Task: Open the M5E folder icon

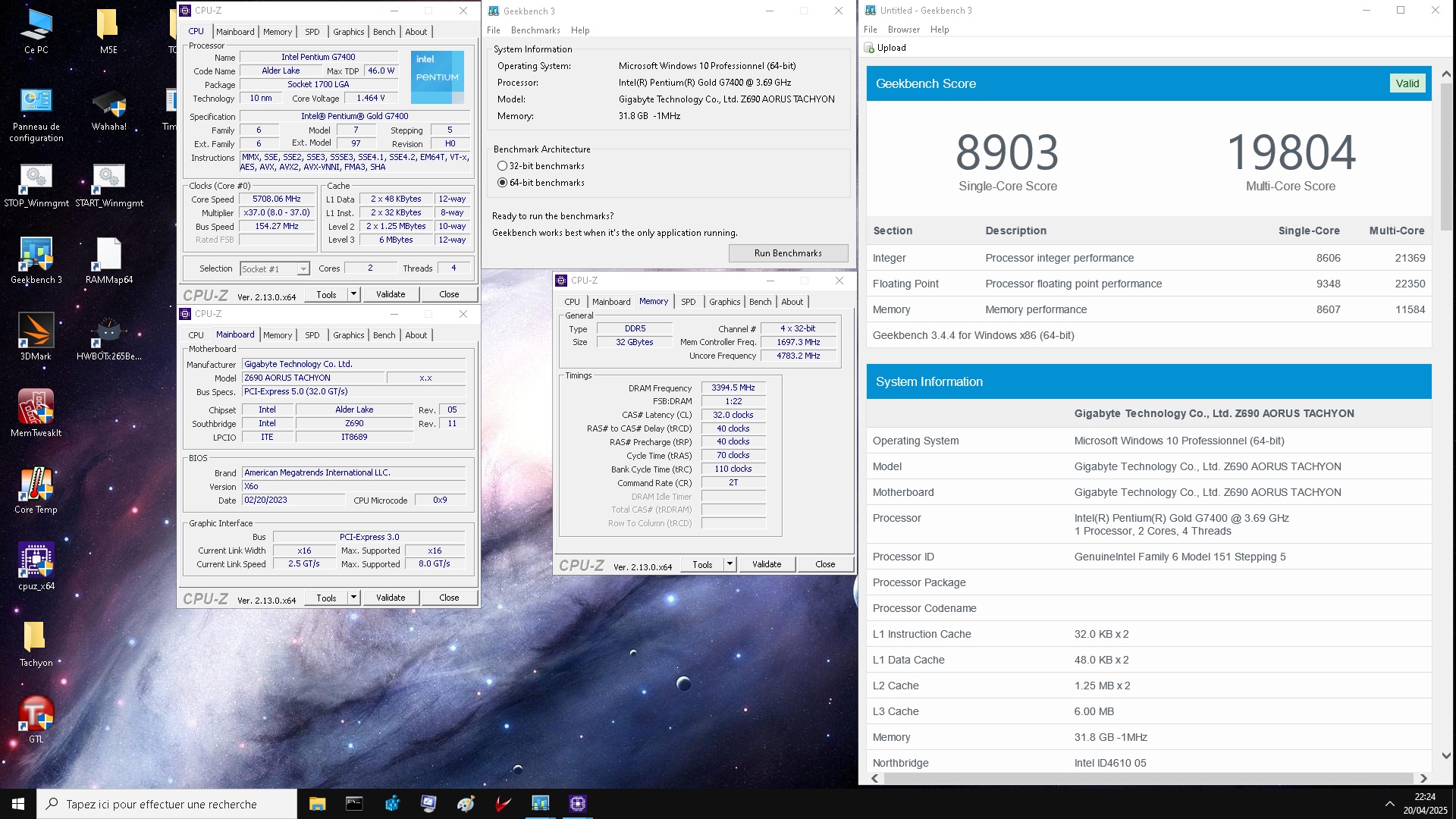Action: point(108,31)
